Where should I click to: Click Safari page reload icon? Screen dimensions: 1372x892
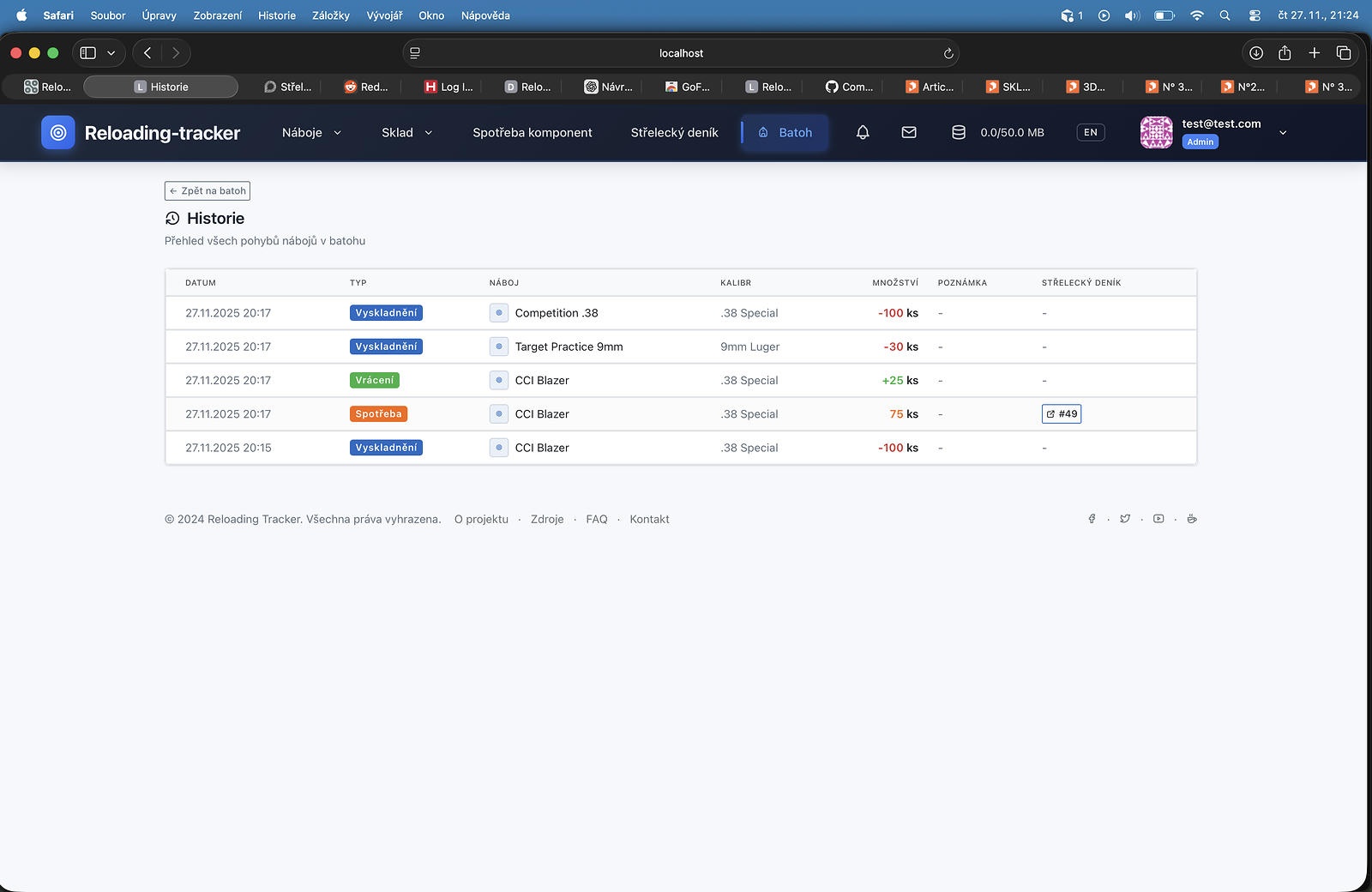click(948, 53)
